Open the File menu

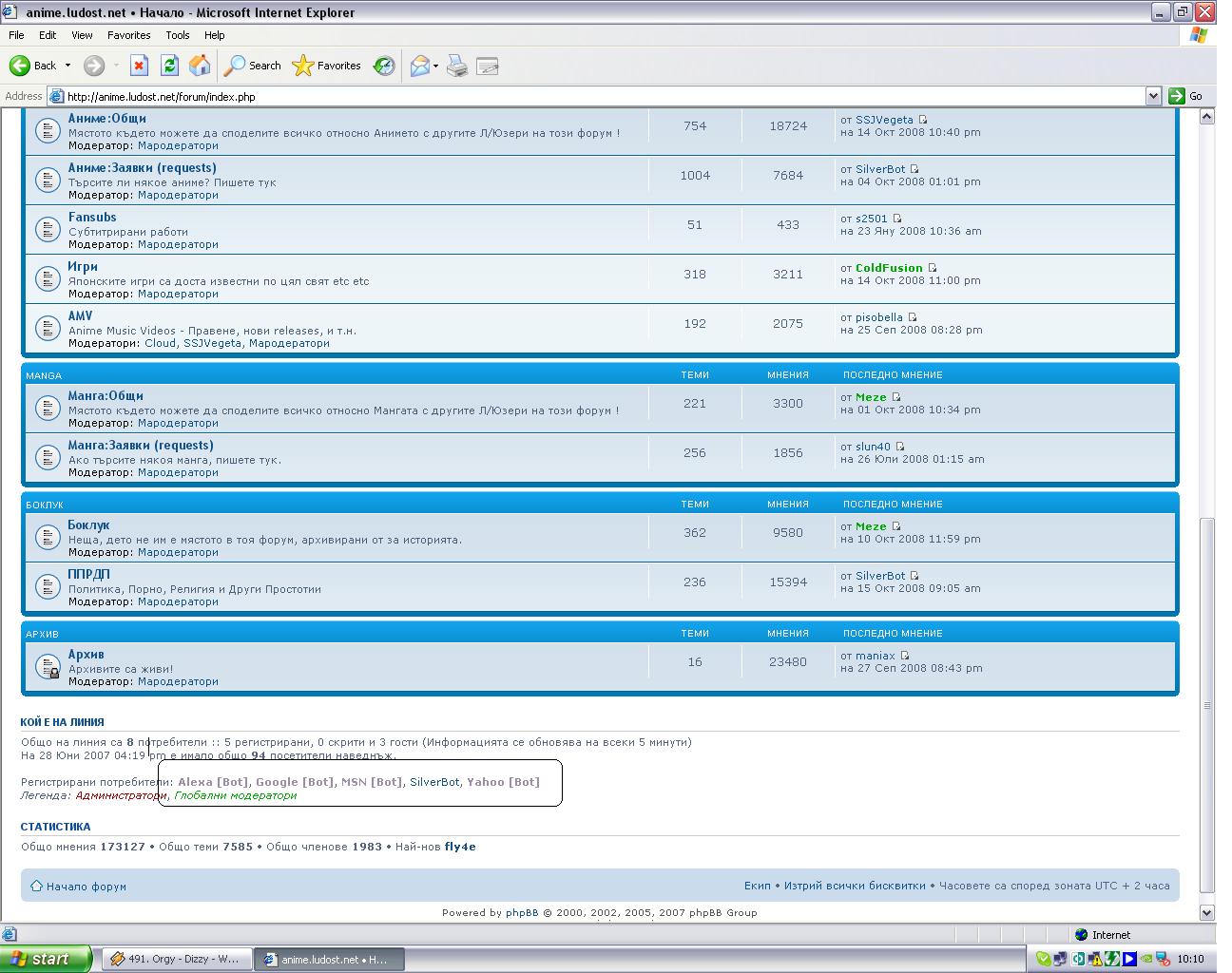(x=16, y=35)
